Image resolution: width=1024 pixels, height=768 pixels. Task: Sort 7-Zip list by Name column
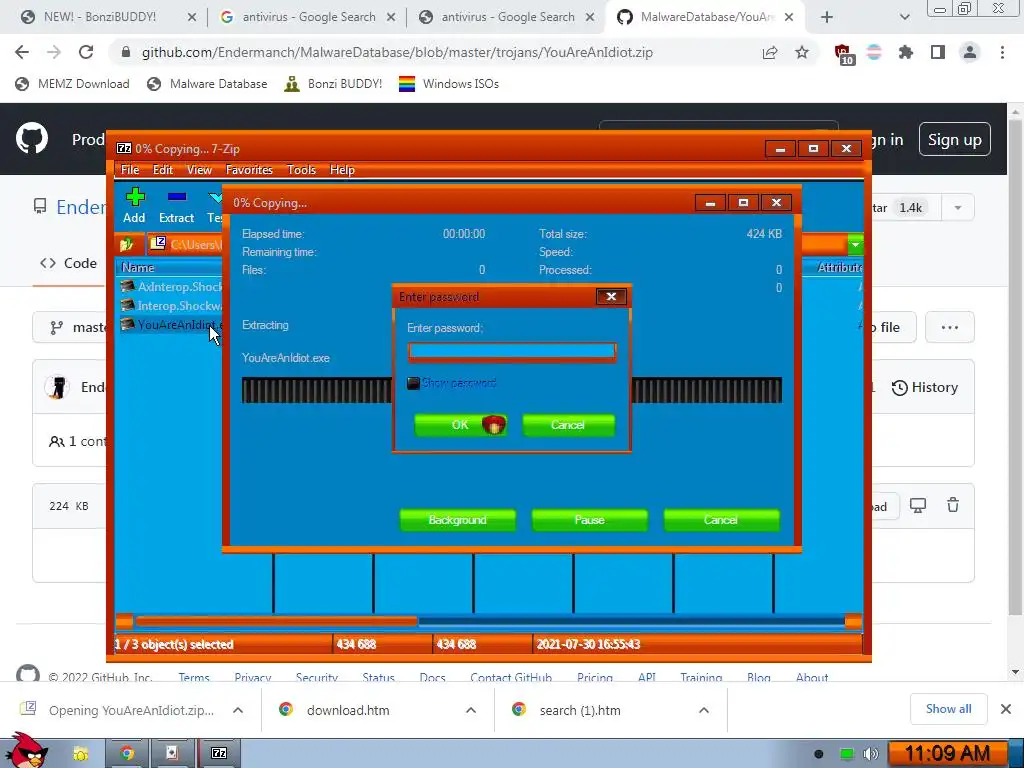(138, 267)
